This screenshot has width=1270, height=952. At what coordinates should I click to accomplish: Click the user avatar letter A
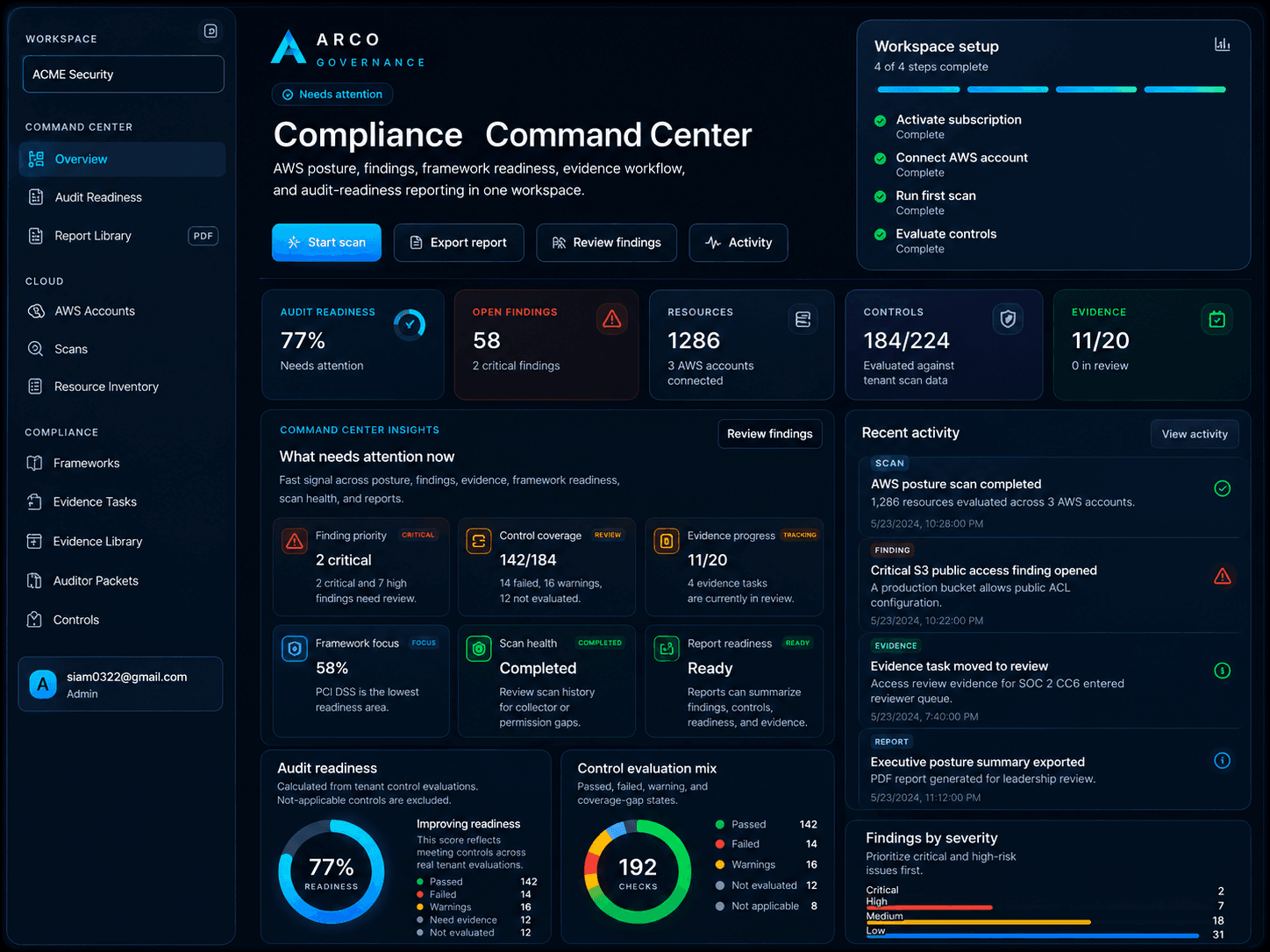pyautogui.click(x=43, y=685)
